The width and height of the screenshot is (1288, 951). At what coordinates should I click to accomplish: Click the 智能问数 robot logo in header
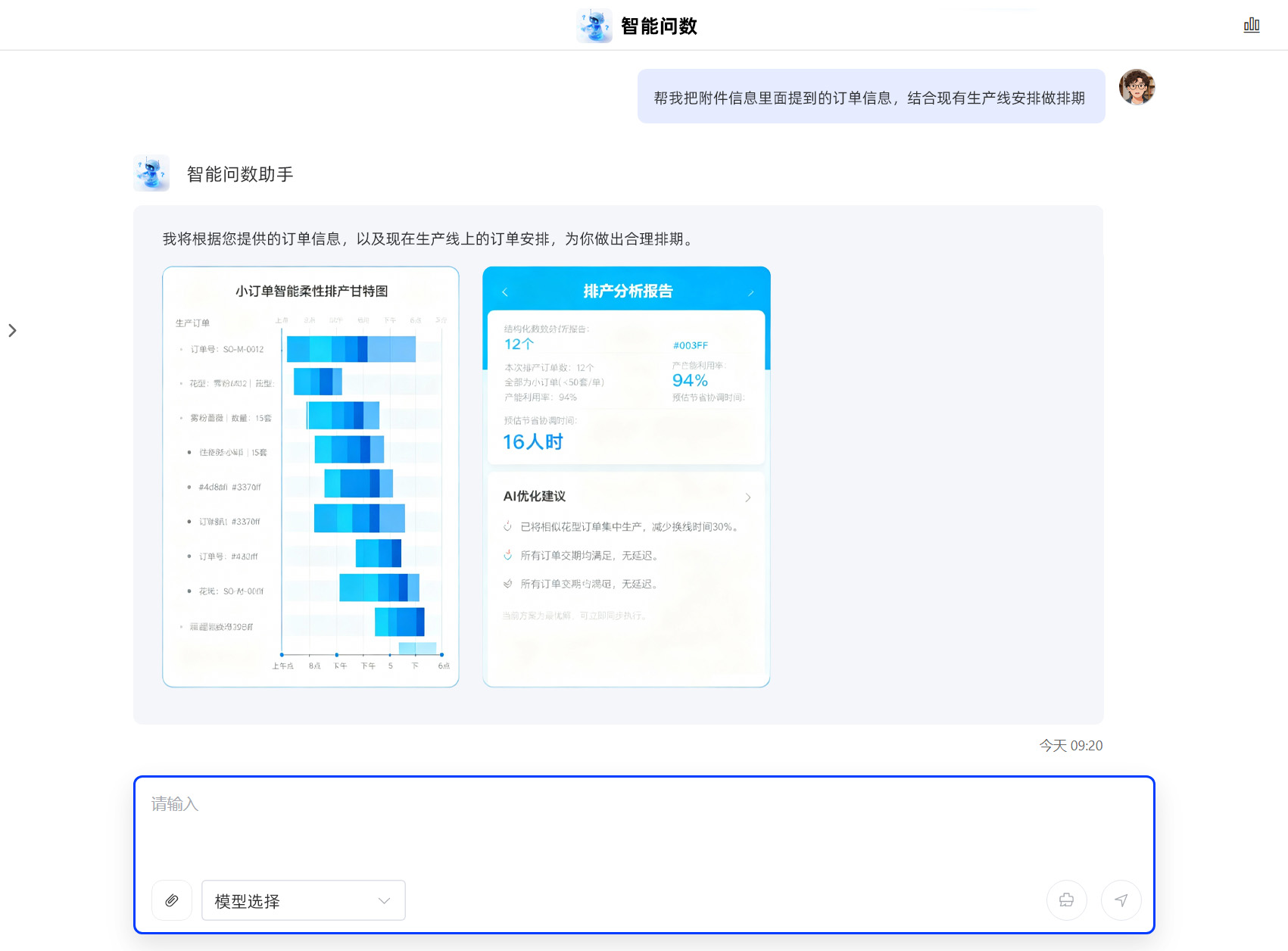pyautogui.click(x=594, y=26)
